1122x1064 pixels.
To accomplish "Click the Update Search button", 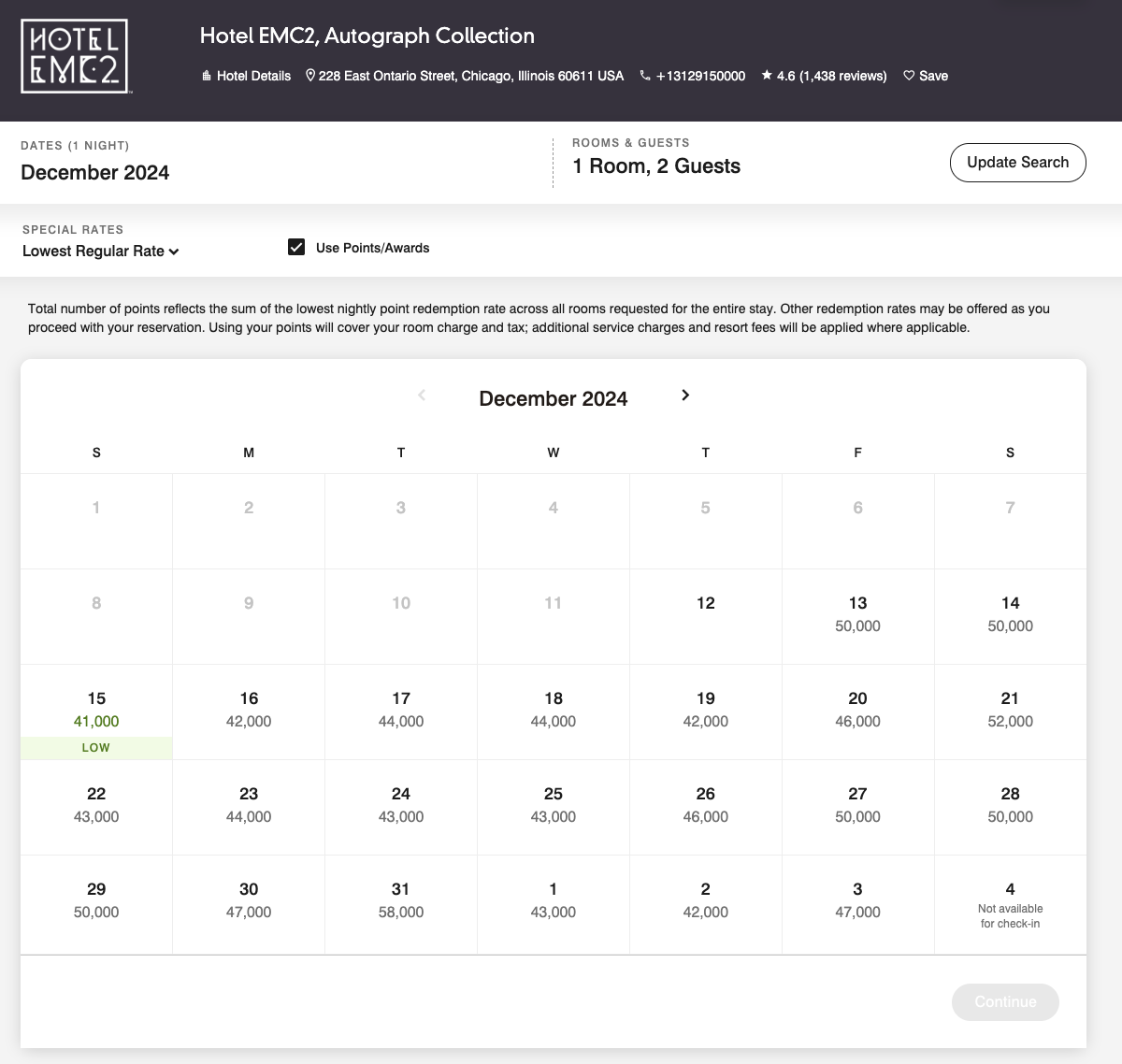I will click(1018, 162).
